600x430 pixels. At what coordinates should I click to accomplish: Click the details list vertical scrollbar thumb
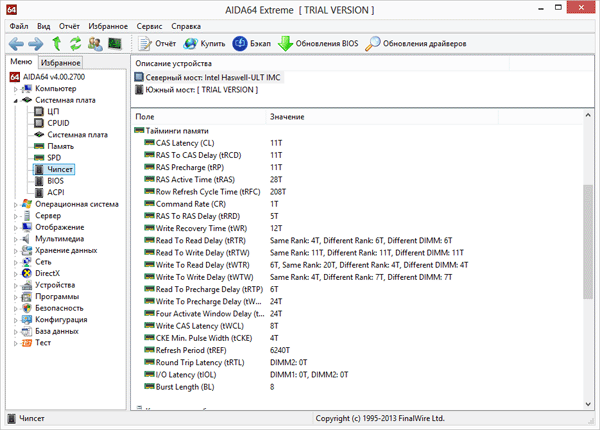[588, 241]
